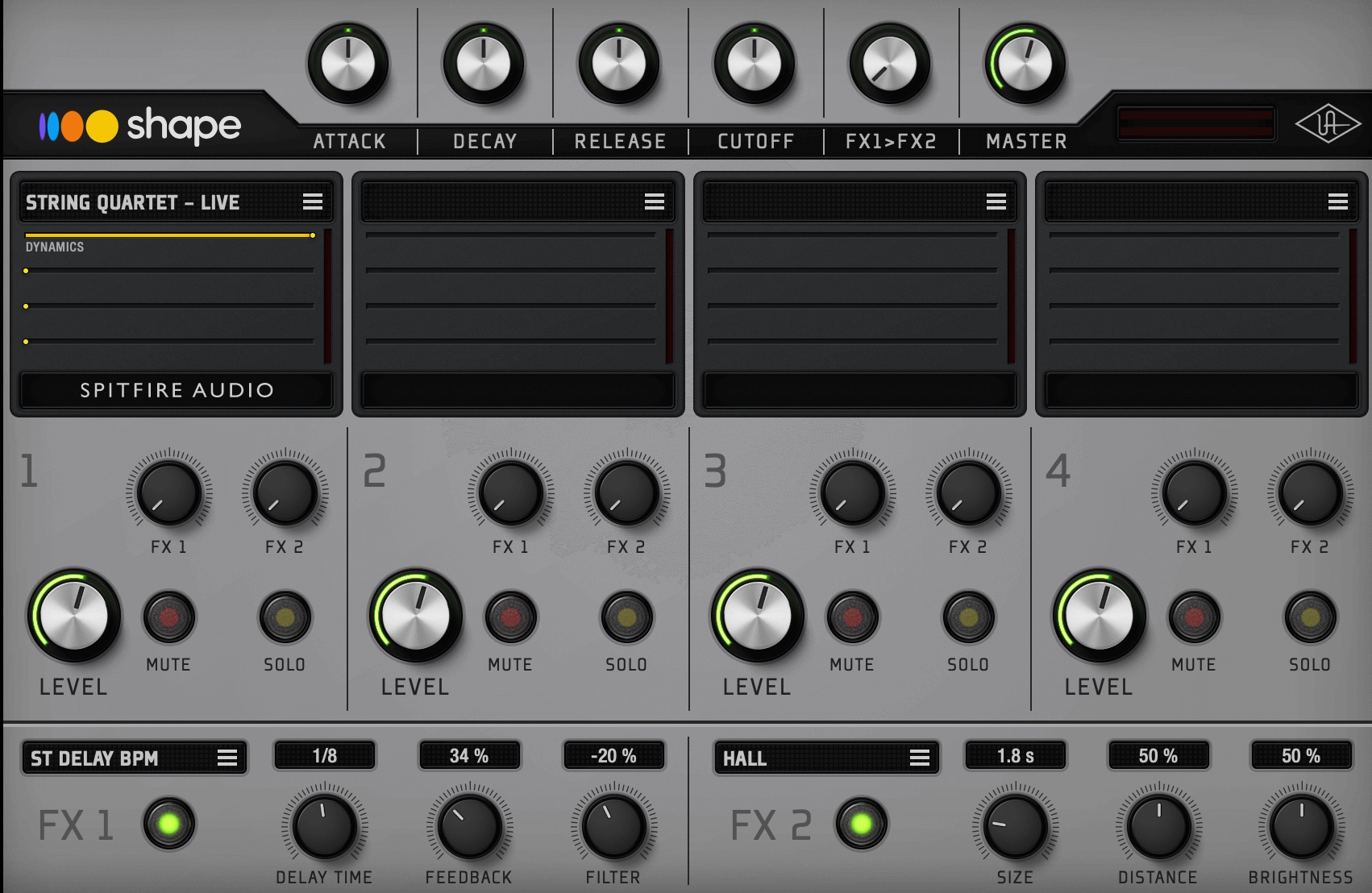Click the SPITFIRE AUDIO label bar

click(177, 390)
